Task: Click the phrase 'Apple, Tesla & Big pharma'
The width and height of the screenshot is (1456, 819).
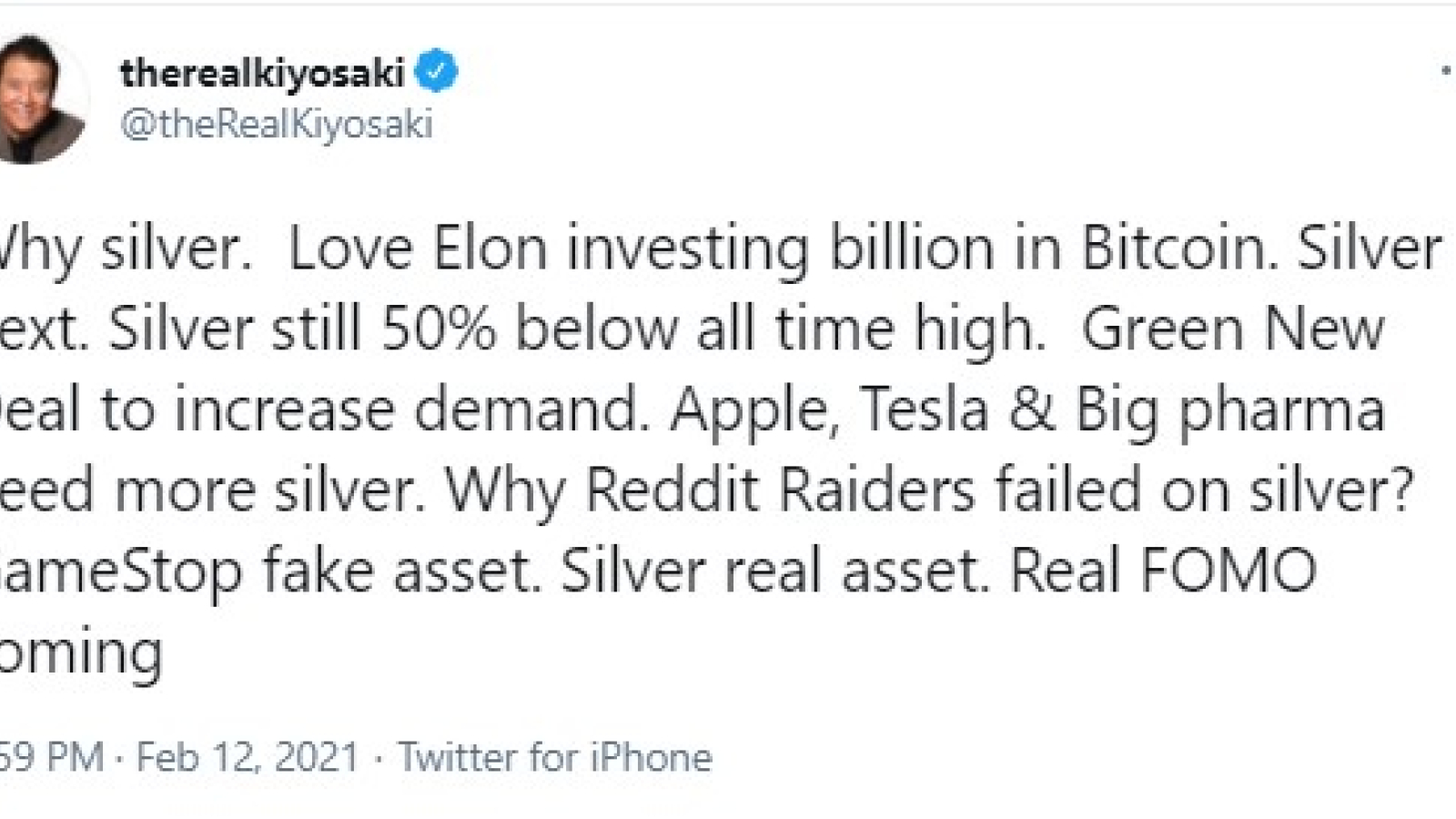Action: coord(1028,411)
